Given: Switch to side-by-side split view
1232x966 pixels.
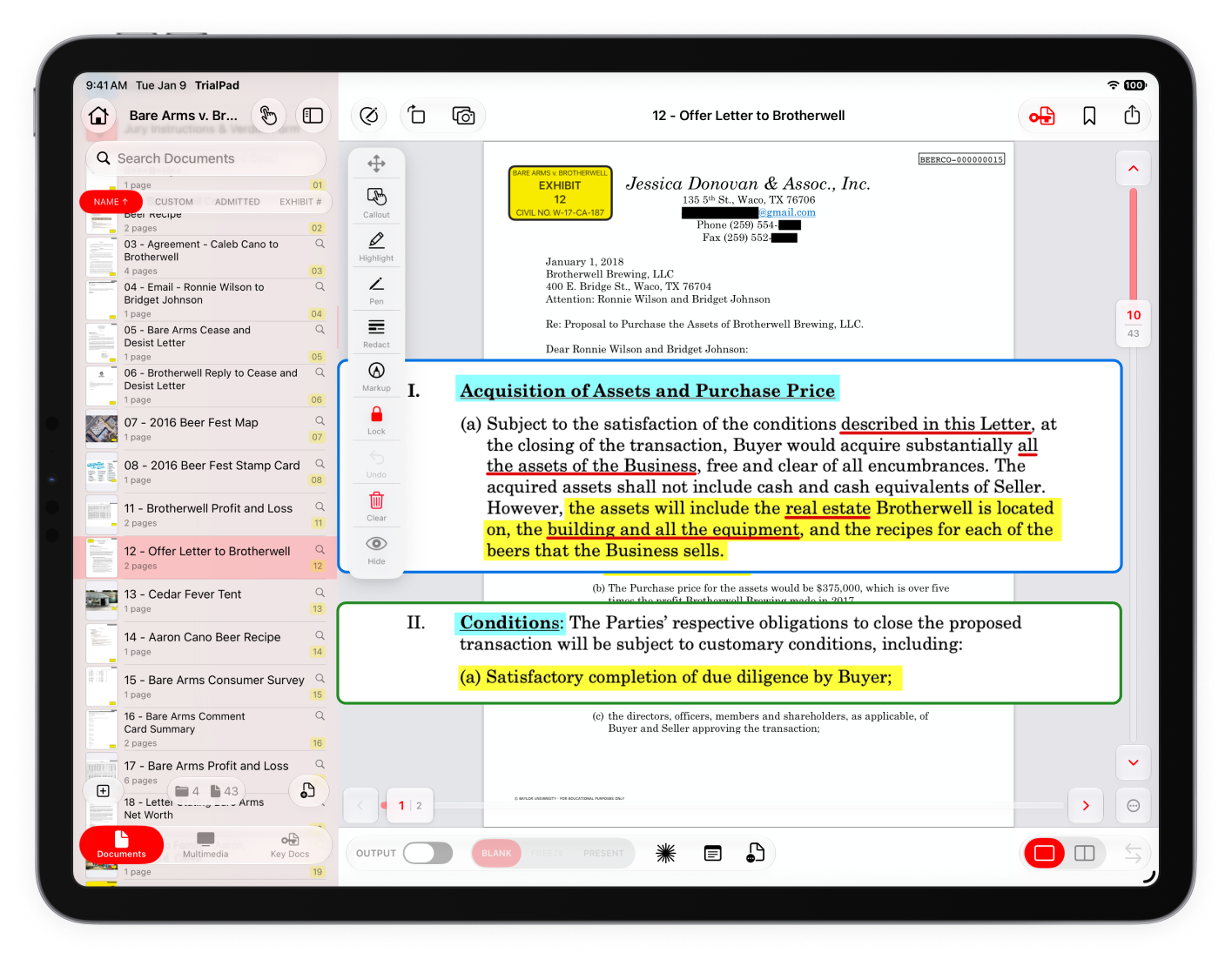Looking at the screenshot, I should point(1085,853).
